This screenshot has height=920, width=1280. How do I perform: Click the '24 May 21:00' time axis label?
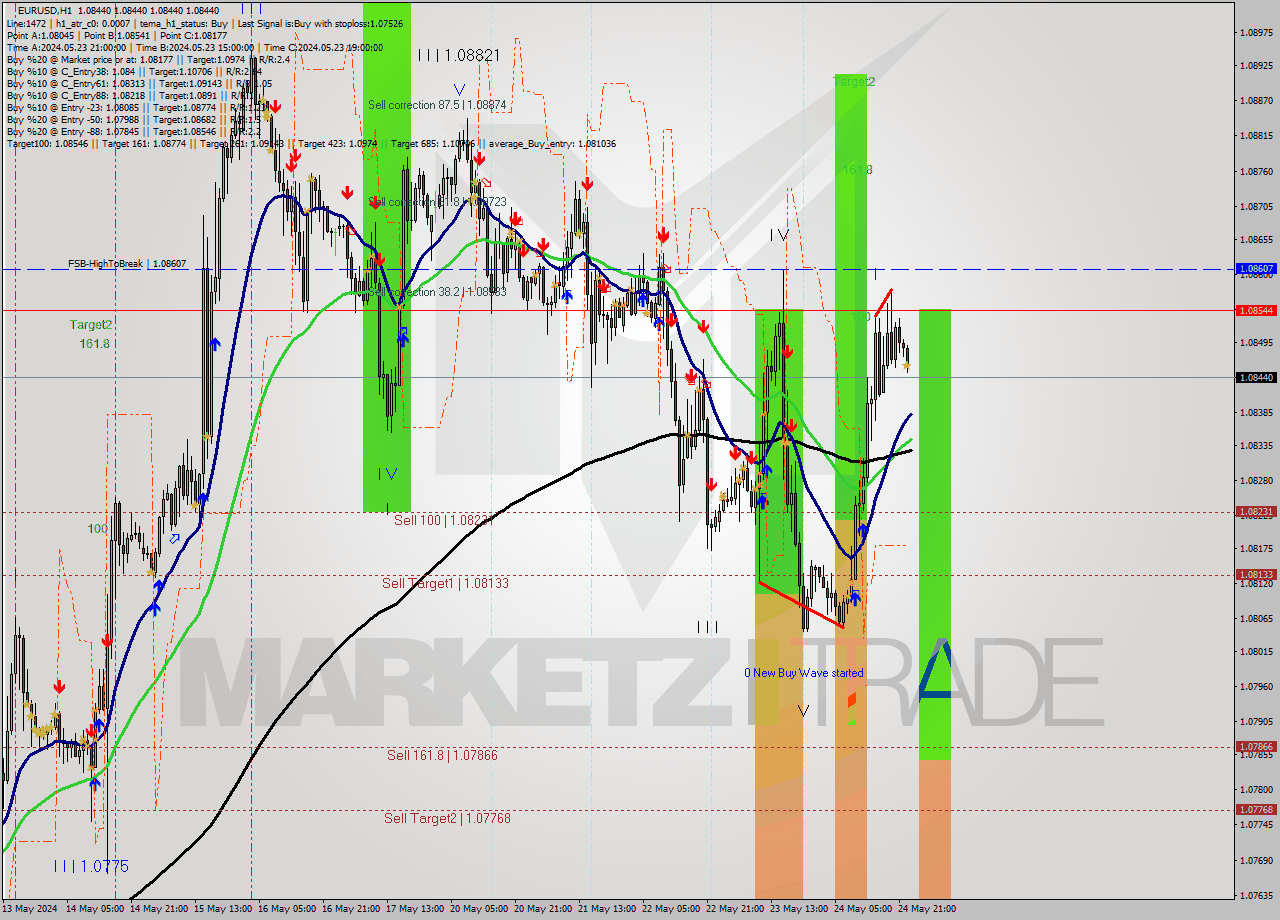[x=927, y=908]
